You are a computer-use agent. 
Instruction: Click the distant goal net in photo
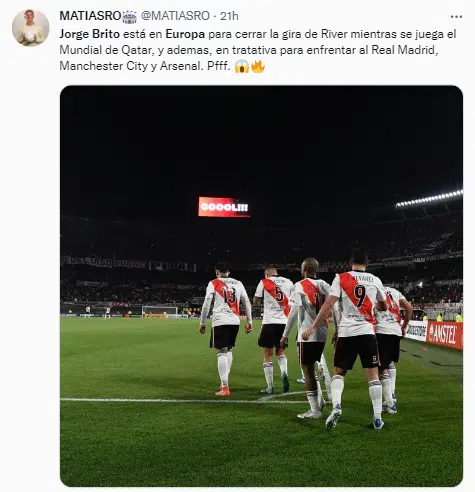pos(160,312)
